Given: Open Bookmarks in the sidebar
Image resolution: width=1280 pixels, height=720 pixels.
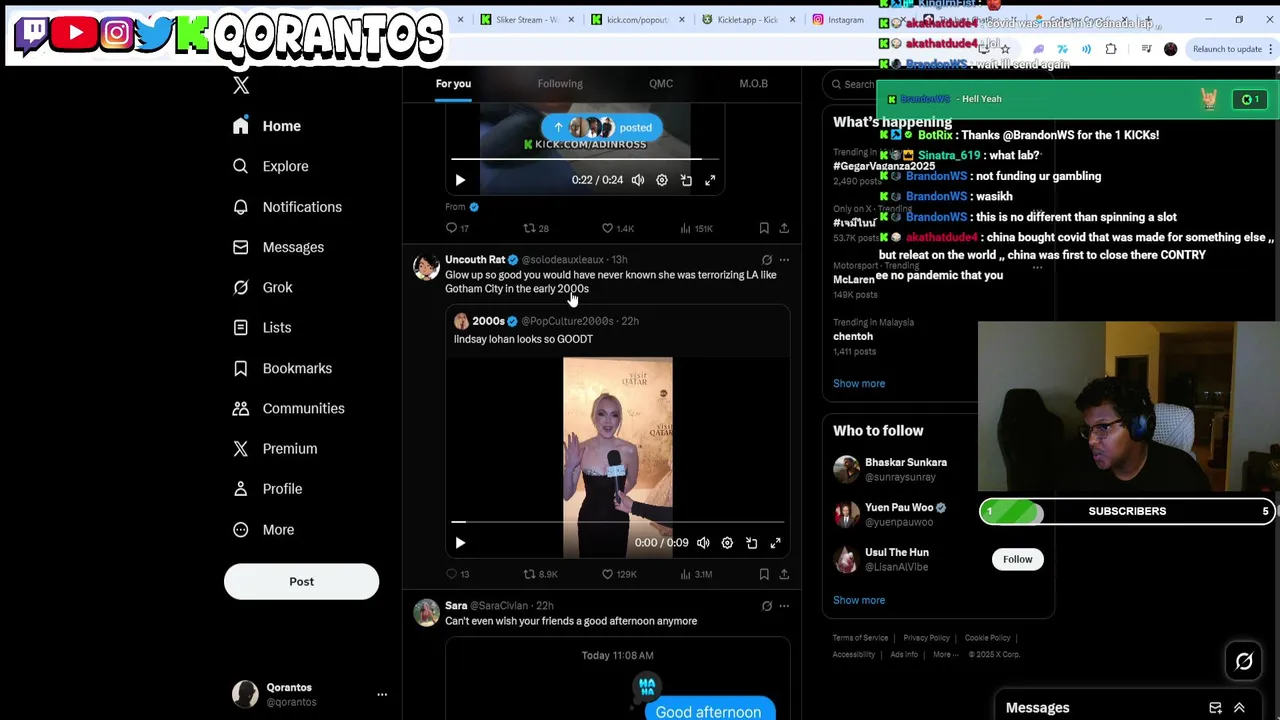Looking at the screenshot, I should (282, 368).
